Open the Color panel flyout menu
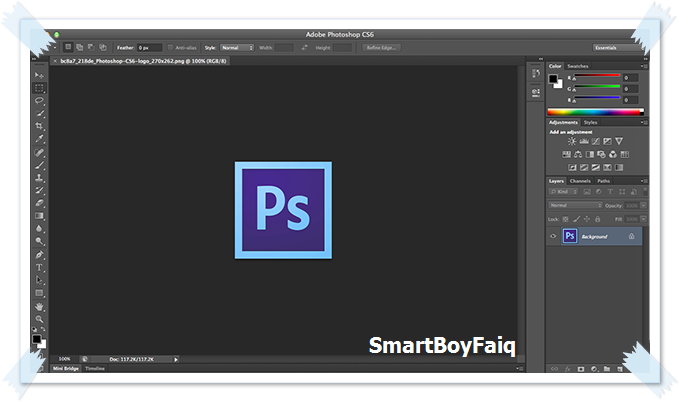The image size is (679, 402). coord(644,66)
